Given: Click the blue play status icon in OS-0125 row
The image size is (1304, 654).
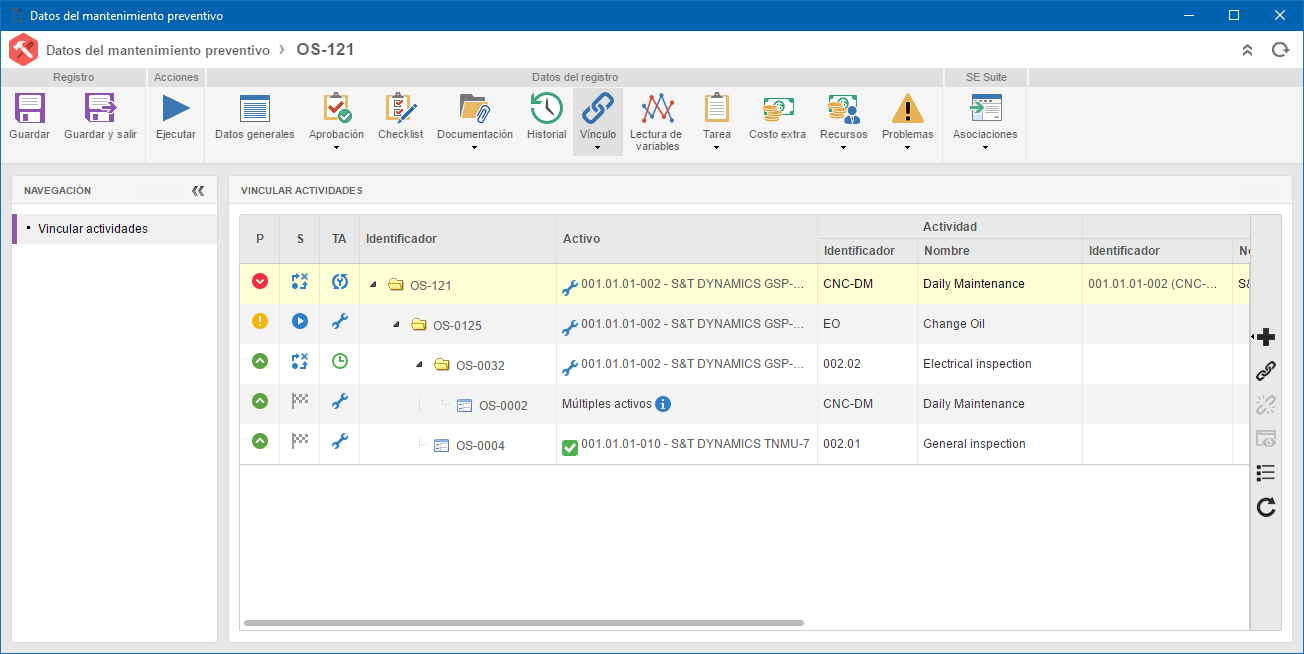Looking at the screenshot, I should [x=299, y=321].
